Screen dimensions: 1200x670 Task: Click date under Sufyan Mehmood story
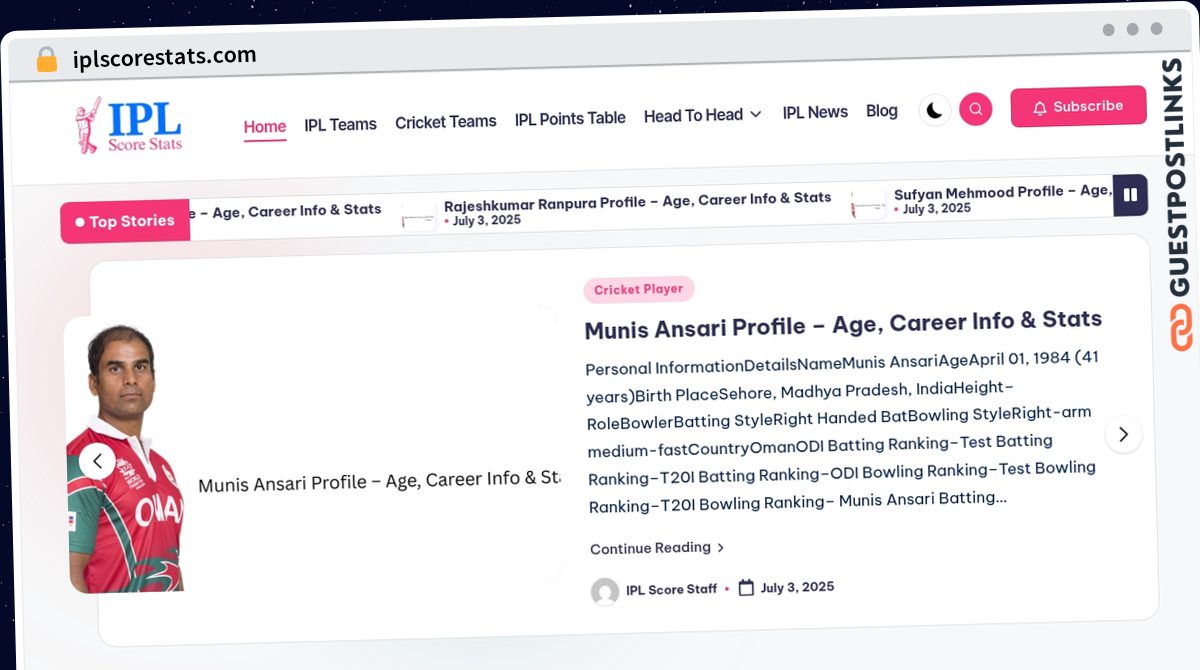coord(936,209)
